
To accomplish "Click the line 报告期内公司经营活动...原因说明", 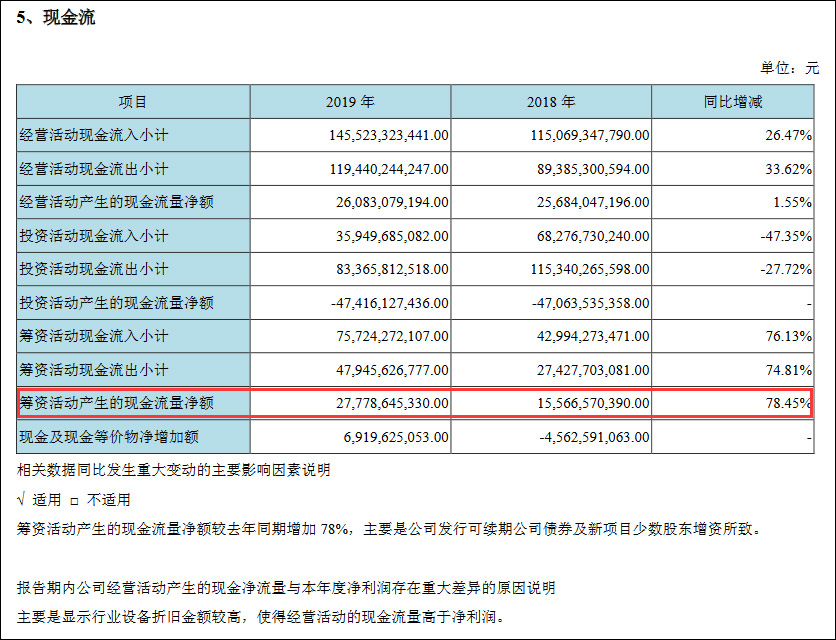I will coord(286,588).
